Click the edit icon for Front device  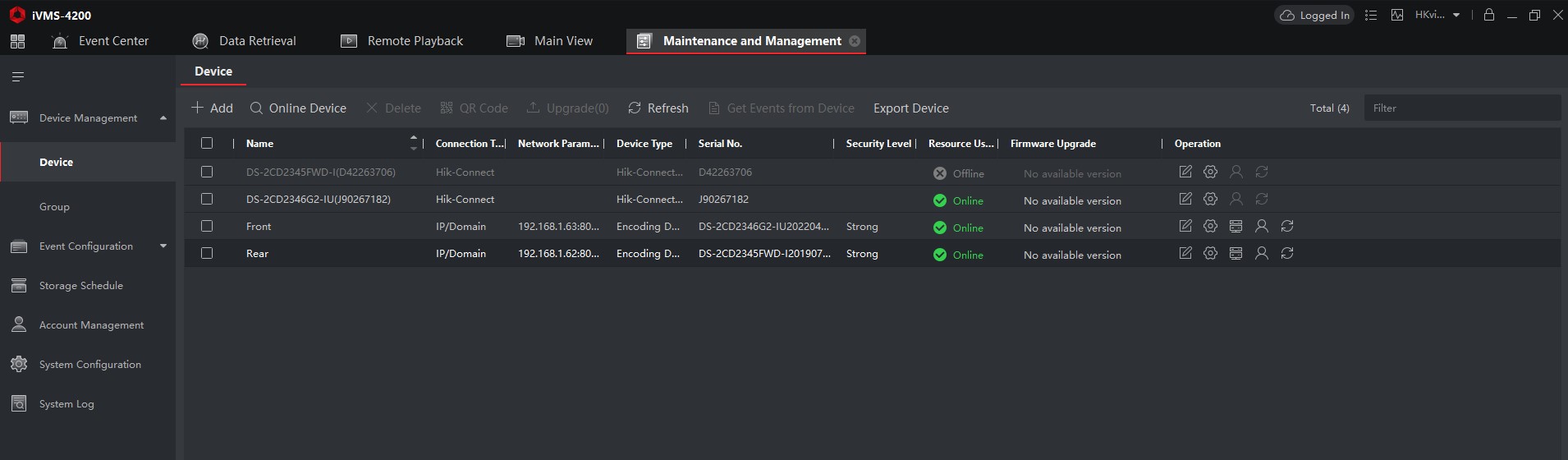[1185, 226]
